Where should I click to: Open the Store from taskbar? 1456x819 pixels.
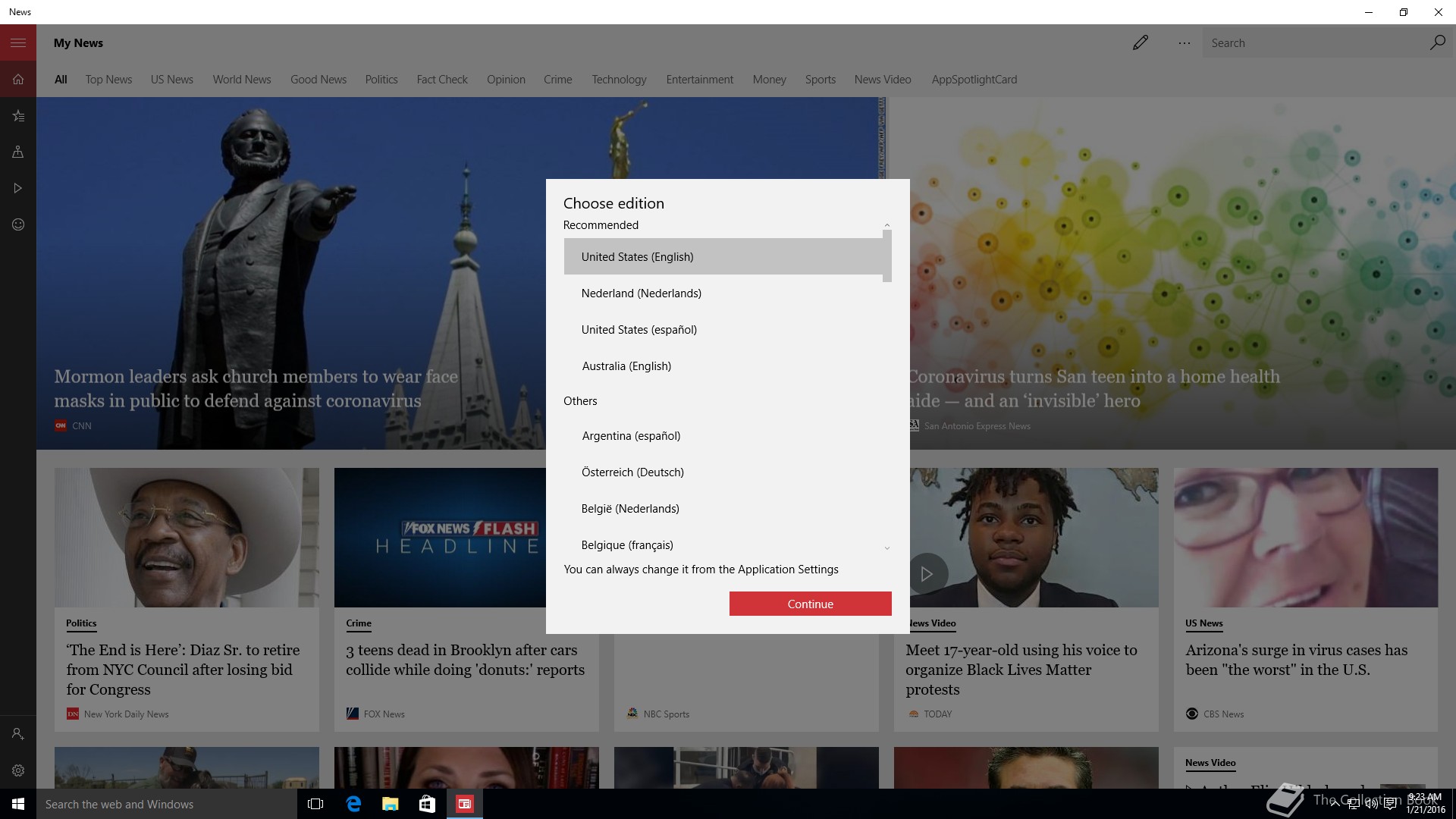[428, 804]
